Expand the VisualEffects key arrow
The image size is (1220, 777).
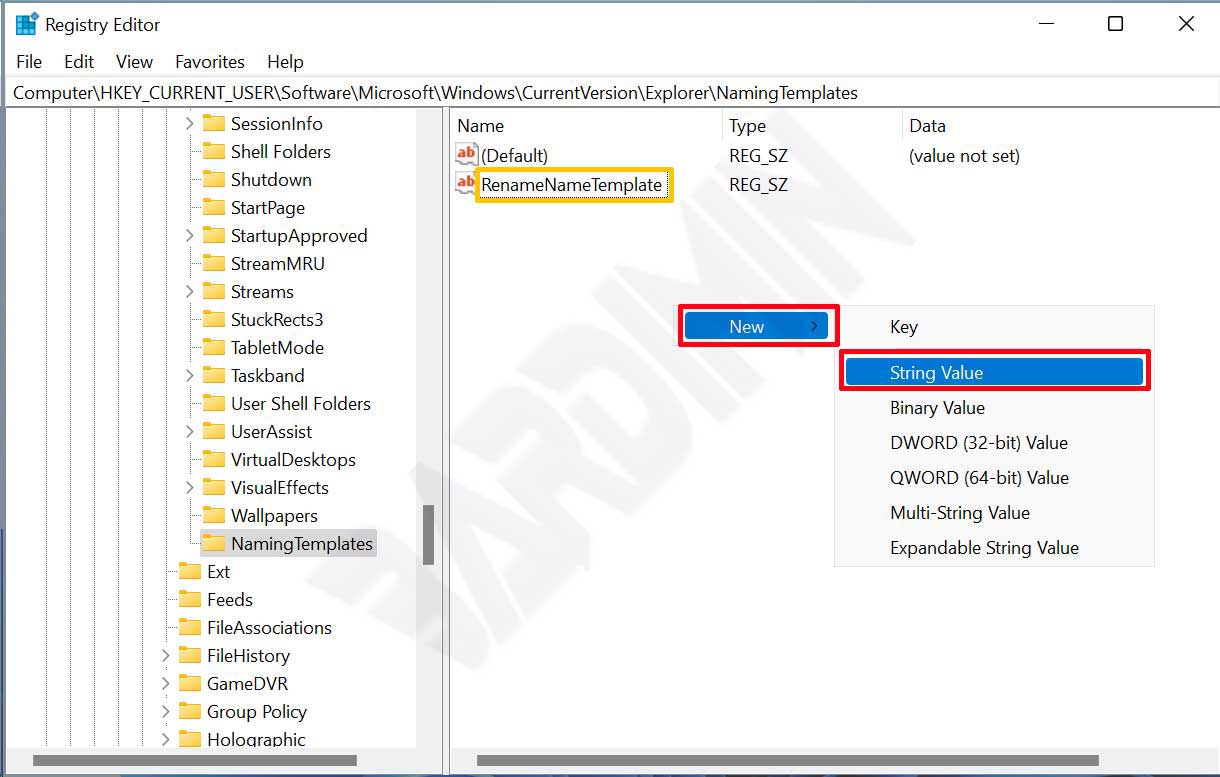point(190,488)
